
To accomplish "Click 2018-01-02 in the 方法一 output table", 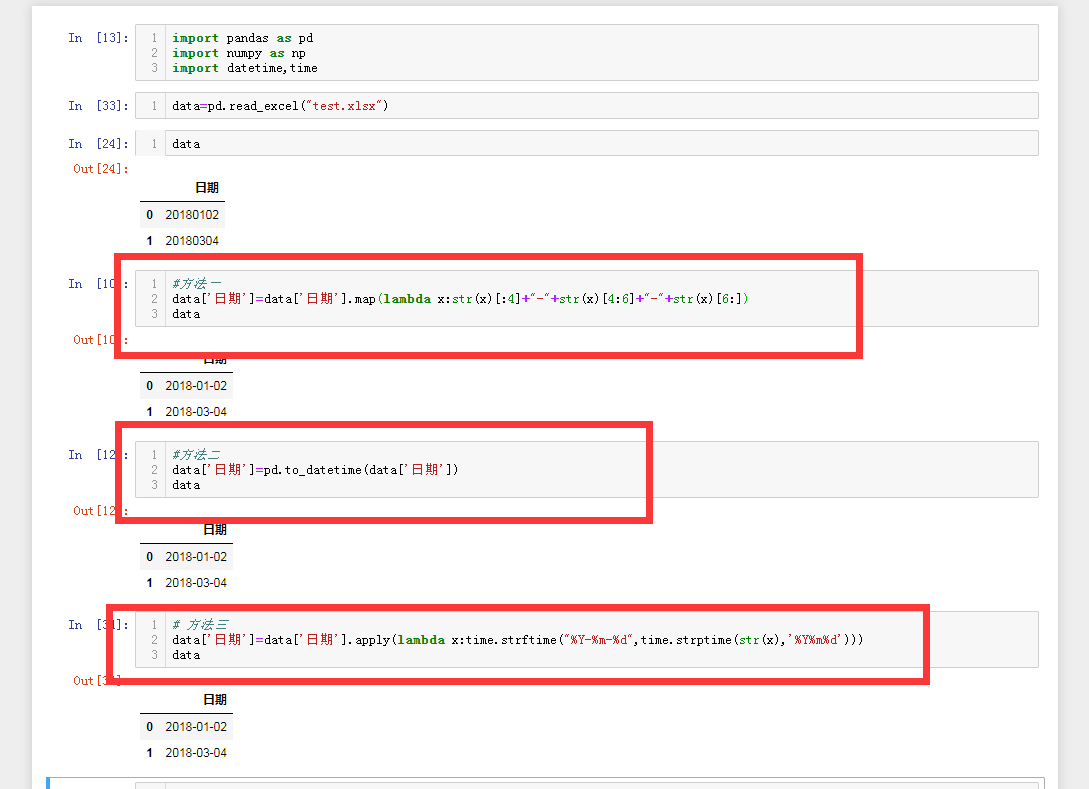I will point(196,385).
